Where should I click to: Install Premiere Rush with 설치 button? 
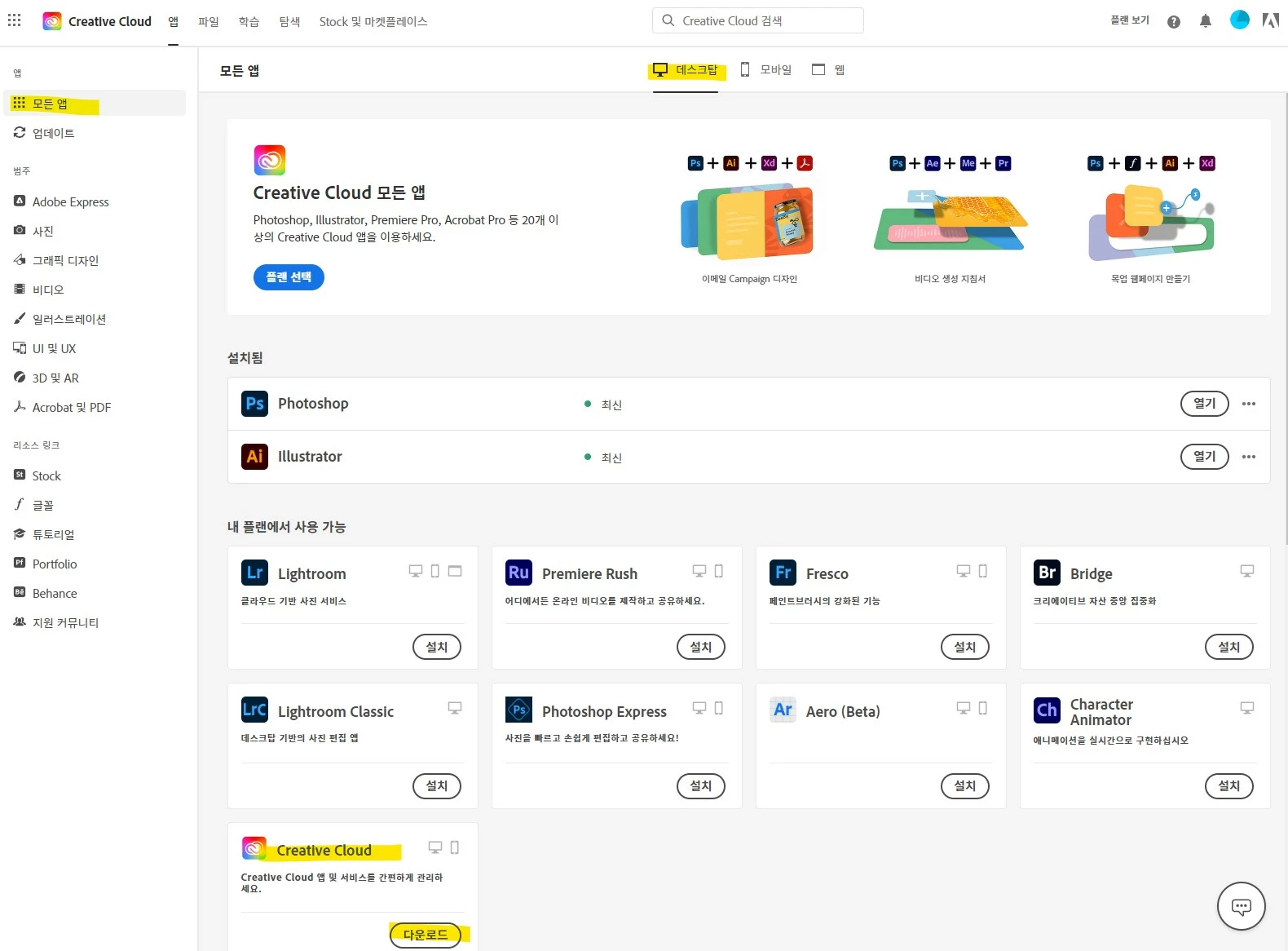pyautogui.click(x=701, y=647)
